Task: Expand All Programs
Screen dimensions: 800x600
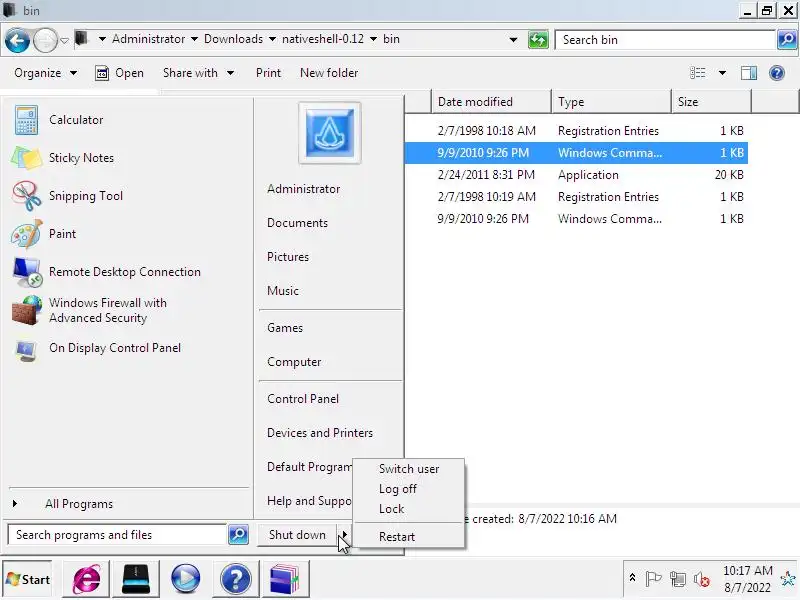Action: pyautogui.click(x=79, y=504)
